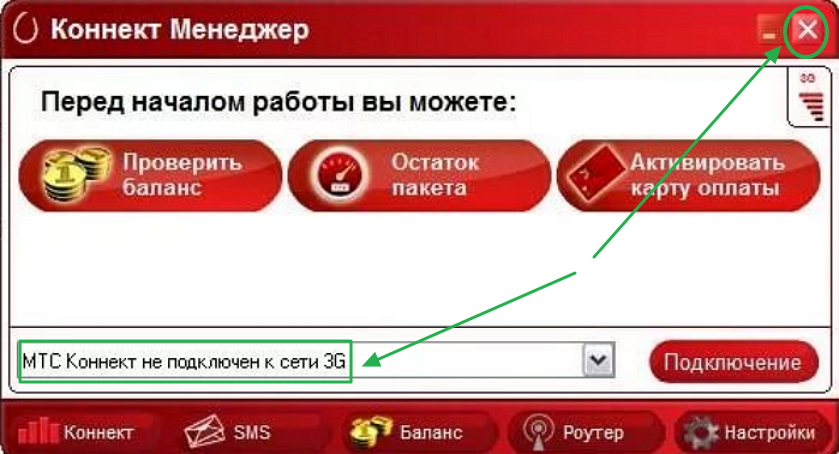Click the Коннект Менеджер title text
The width and height of the screenshot is (839, 454).
pyautogui.click(x=180, y=29)
